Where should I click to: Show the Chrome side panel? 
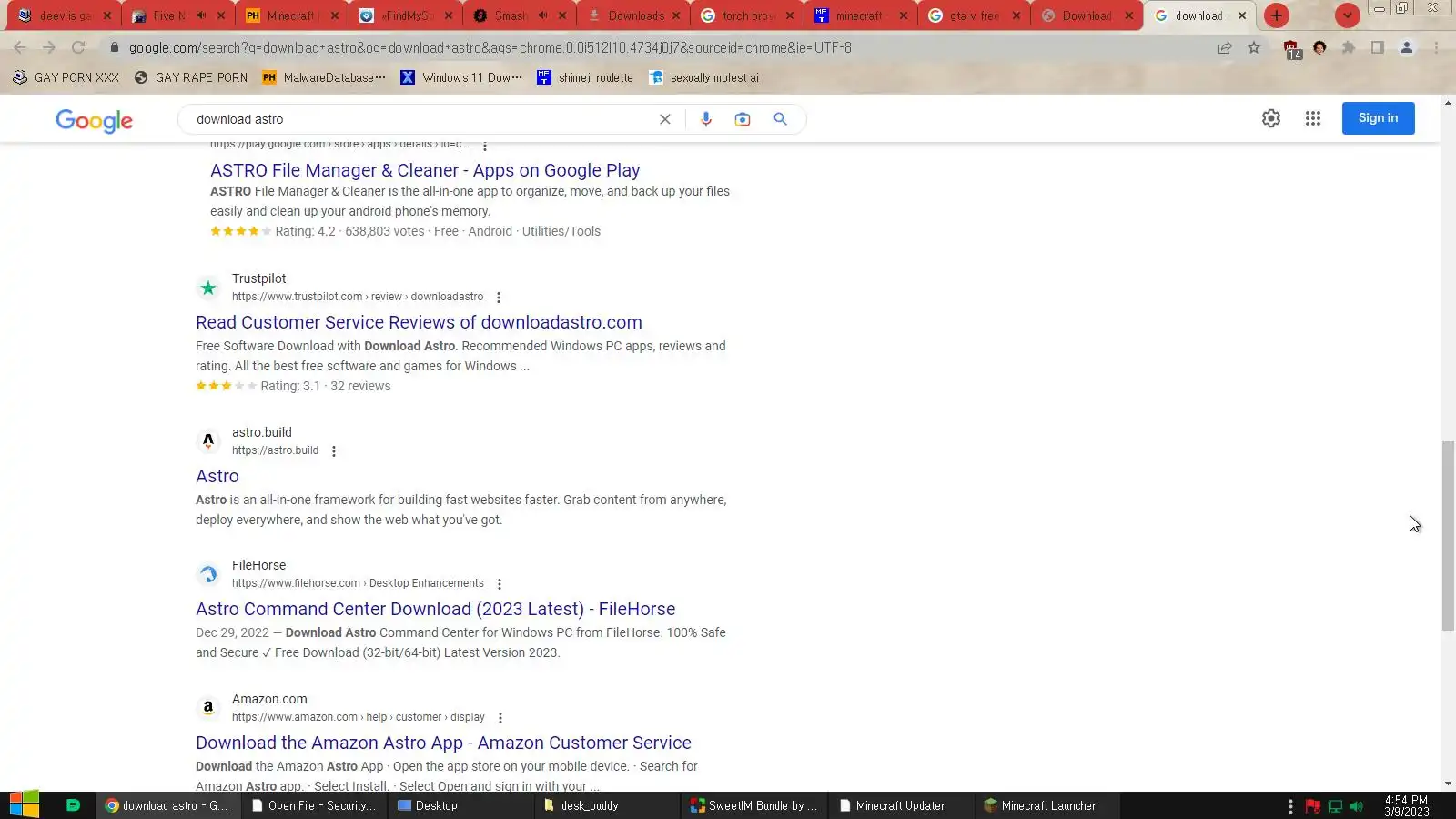click(1378, 47)
